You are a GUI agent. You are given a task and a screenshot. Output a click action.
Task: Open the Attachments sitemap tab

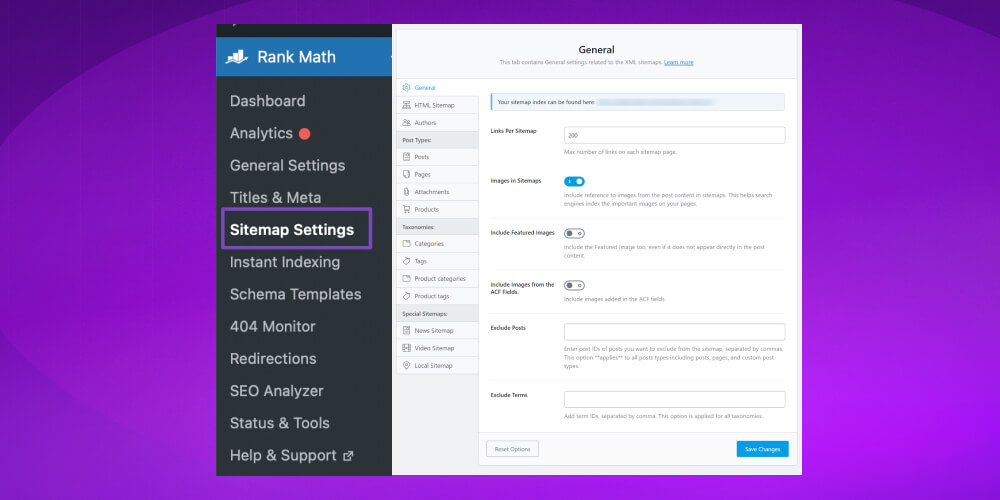[x=437, y=192]
